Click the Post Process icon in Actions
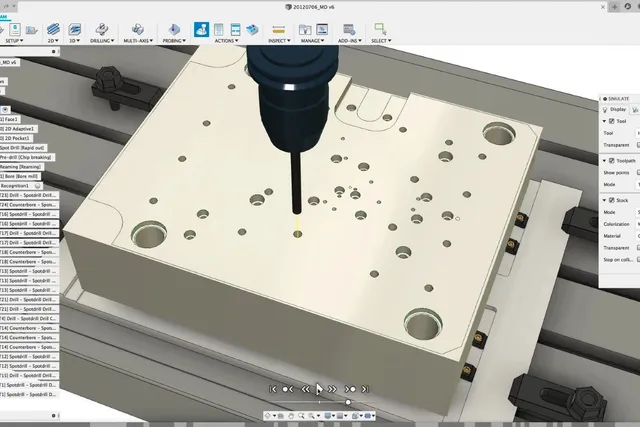 coord(218,29)
